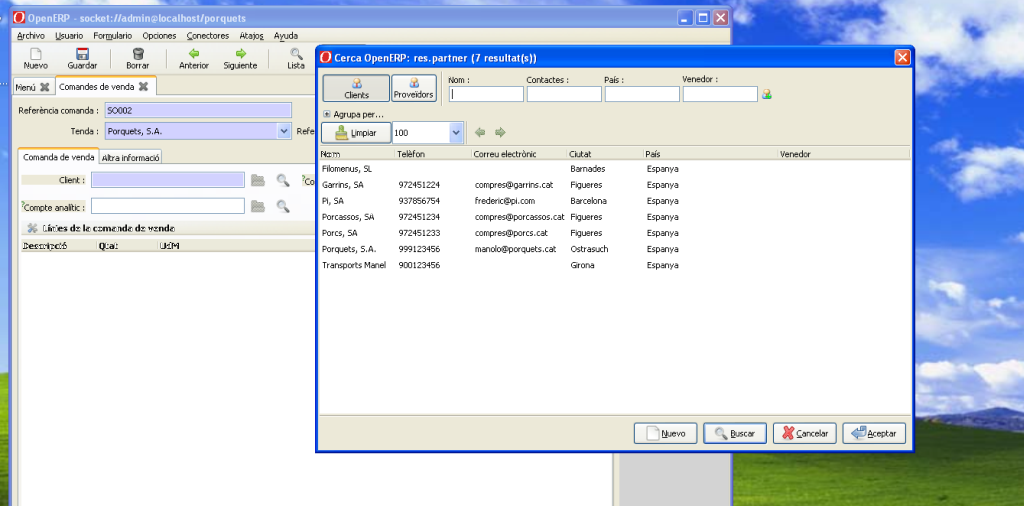Viewport: 1024px width, 506px height.
Task: Expand the Agrupa per section
Action: (327, 114)
